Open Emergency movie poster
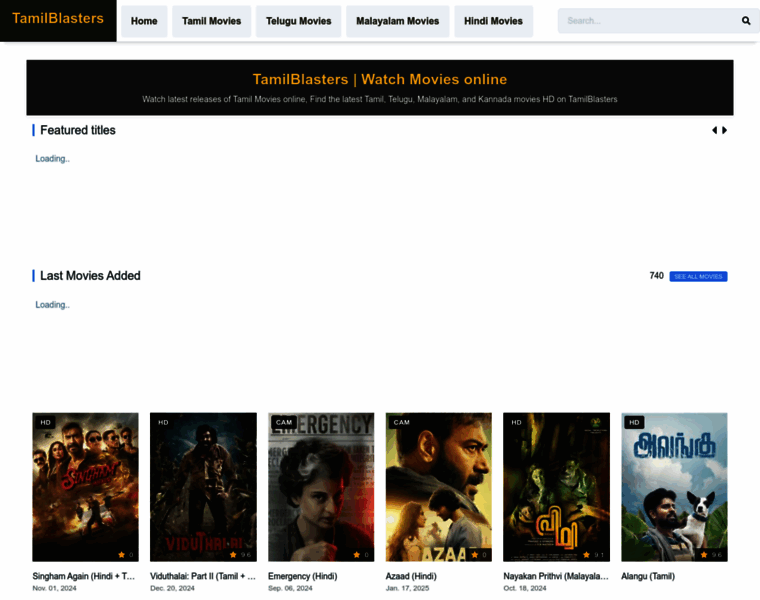The height and width of the screenshot is (600, 760). pos(321,487)
